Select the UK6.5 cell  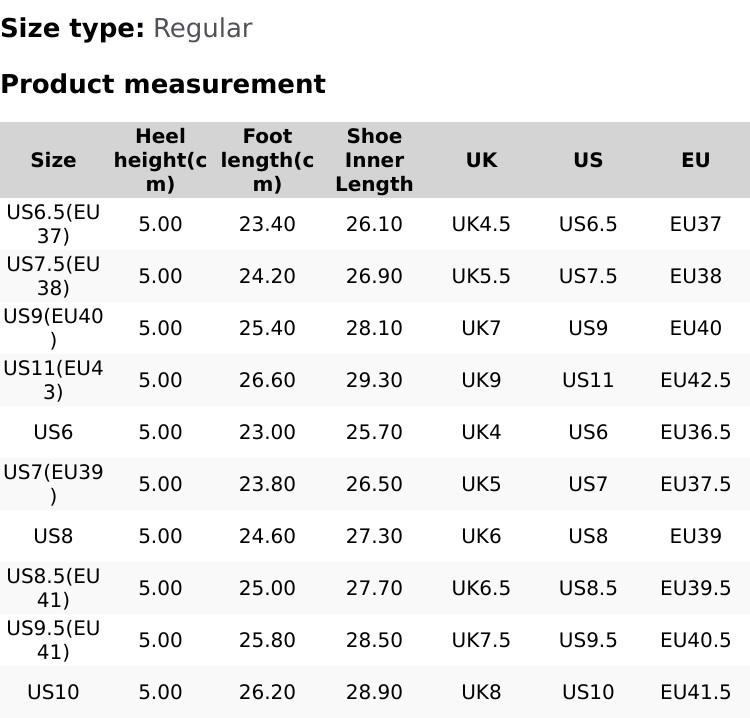(481, 588)
